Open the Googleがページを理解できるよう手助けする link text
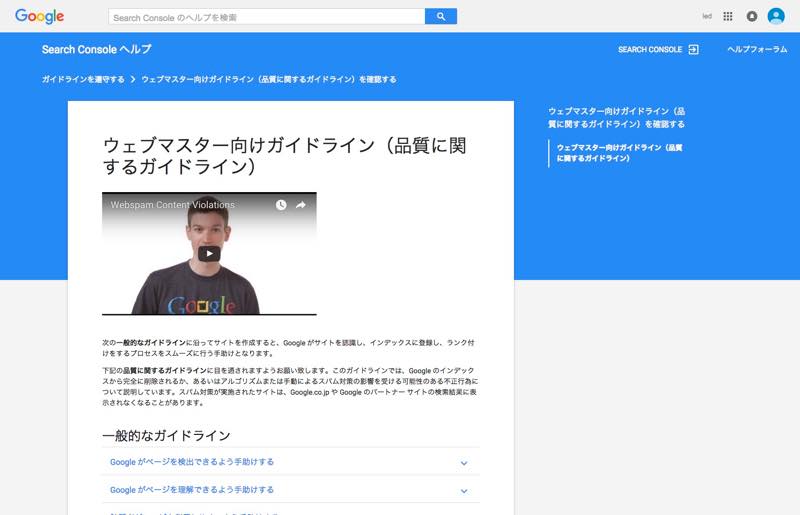This screenshot has width=800, height=515. 192,489
